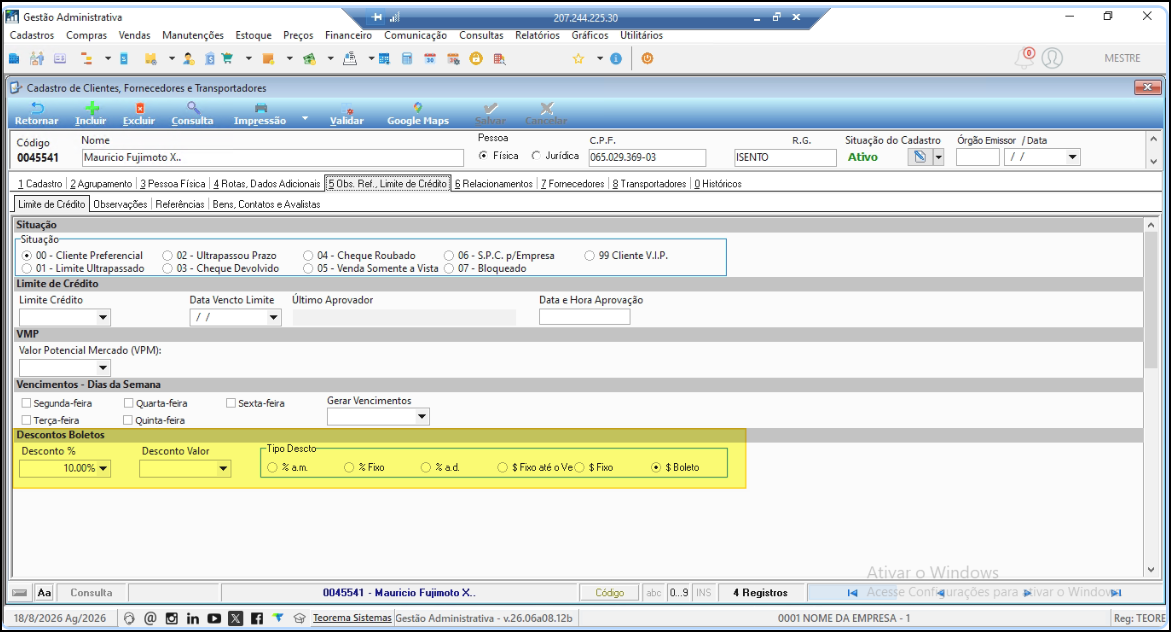Open the Consulta search tool
This screenshot has height=632, width=1171.
click(193, 114)
